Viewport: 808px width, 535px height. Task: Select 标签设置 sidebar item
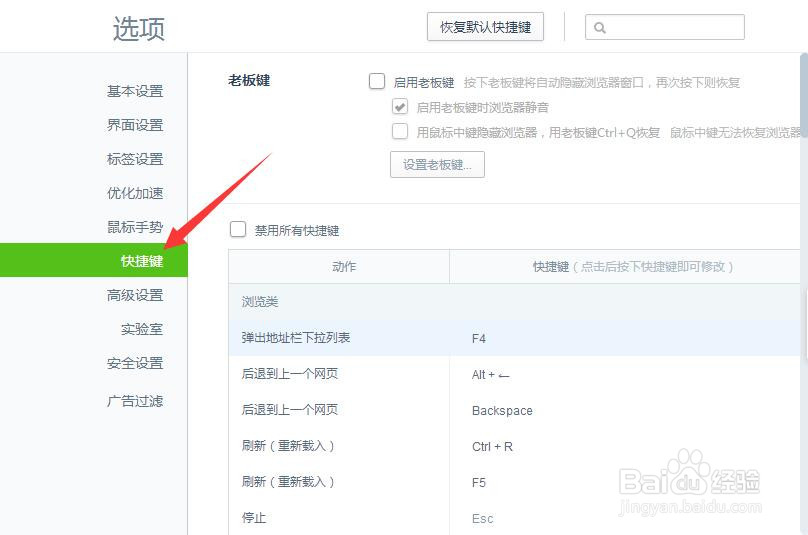135,159
